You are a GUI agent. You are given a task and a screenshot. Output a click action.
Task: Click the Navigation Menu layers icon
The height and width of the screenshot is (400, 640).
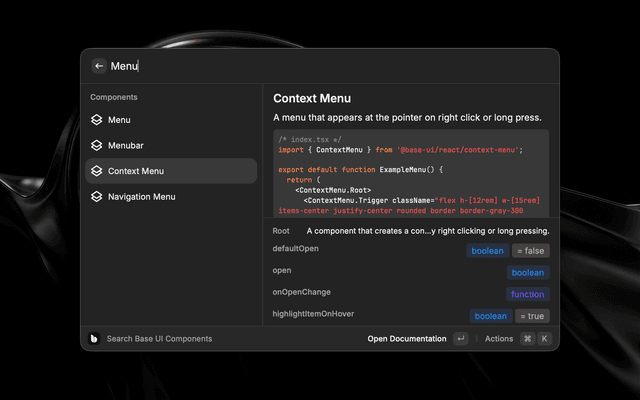click(97, 197)
